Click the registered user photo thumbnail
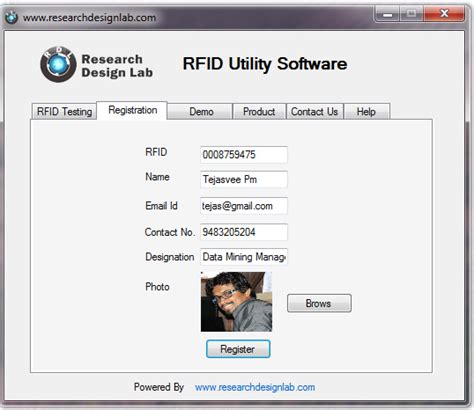This screenshot has height=410, width=474. [236, 302]
